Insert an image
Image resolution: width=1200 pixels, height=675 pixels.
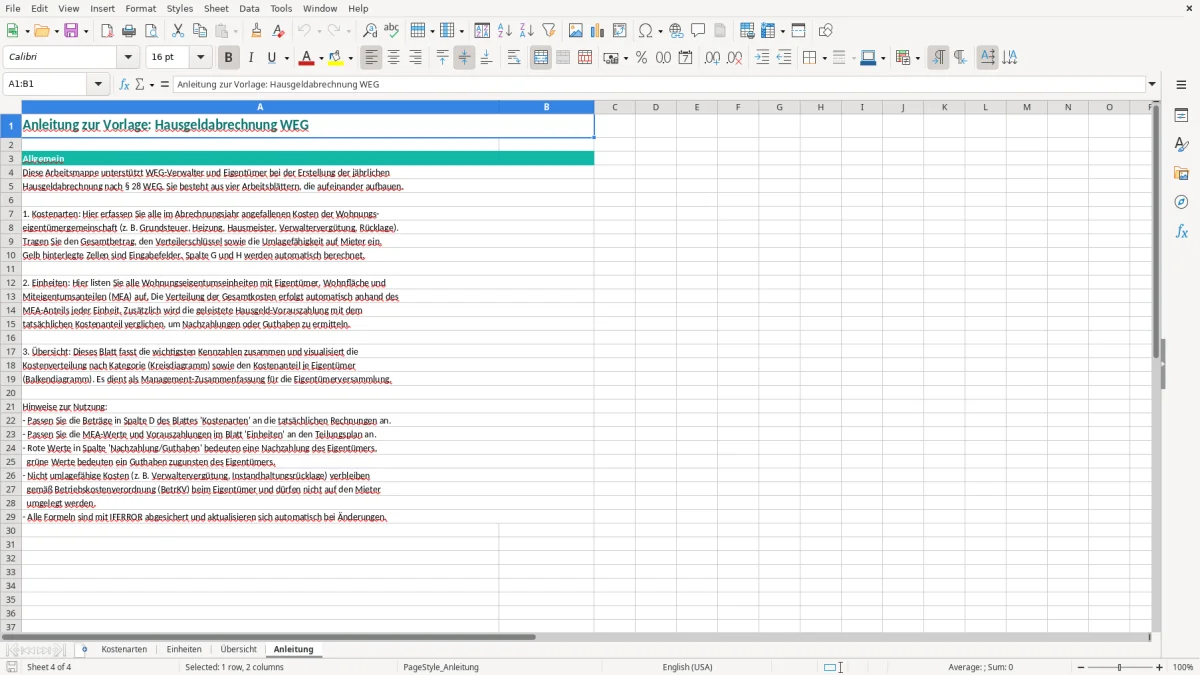(576, 31)
